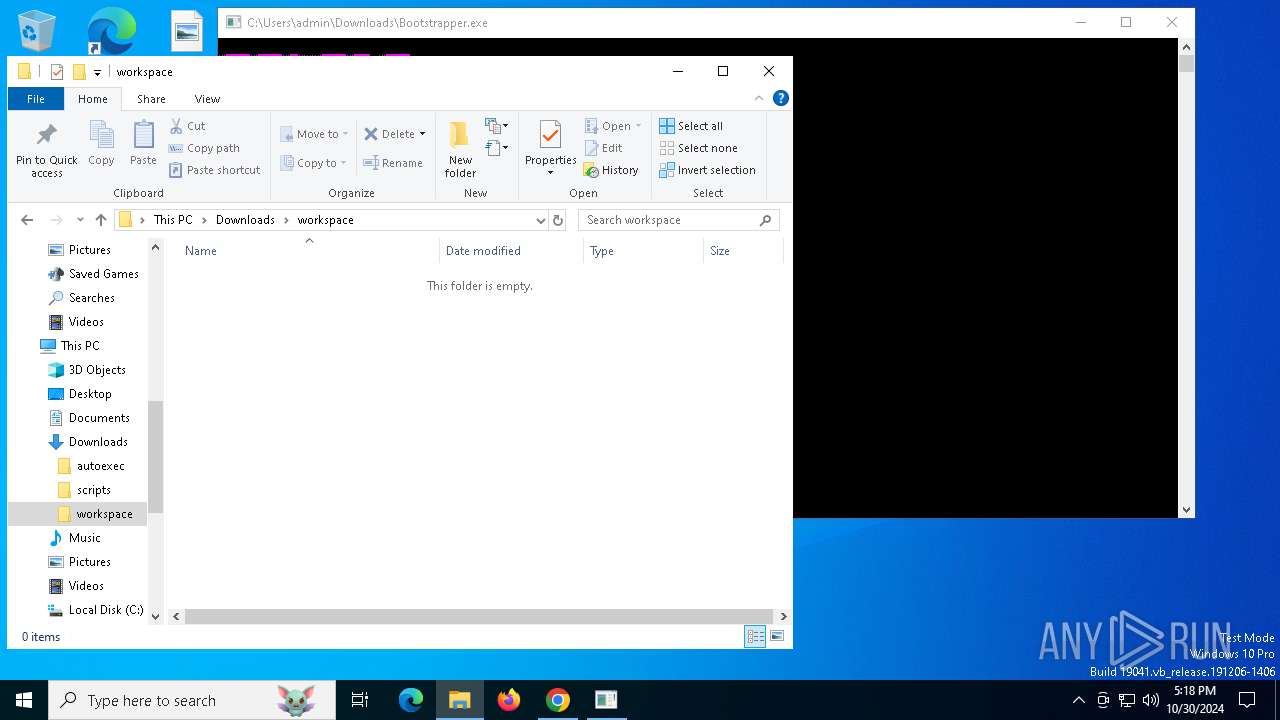Sort by Date modified column
Screen dimensions: 1280x720
511,251
